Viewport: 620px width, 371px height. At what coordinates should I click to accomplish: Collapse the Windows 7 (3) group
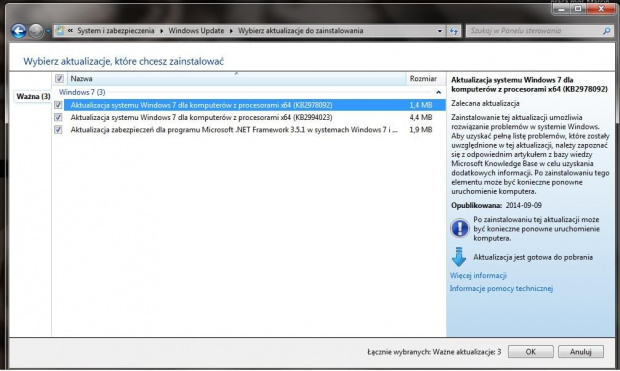[439, 92]
